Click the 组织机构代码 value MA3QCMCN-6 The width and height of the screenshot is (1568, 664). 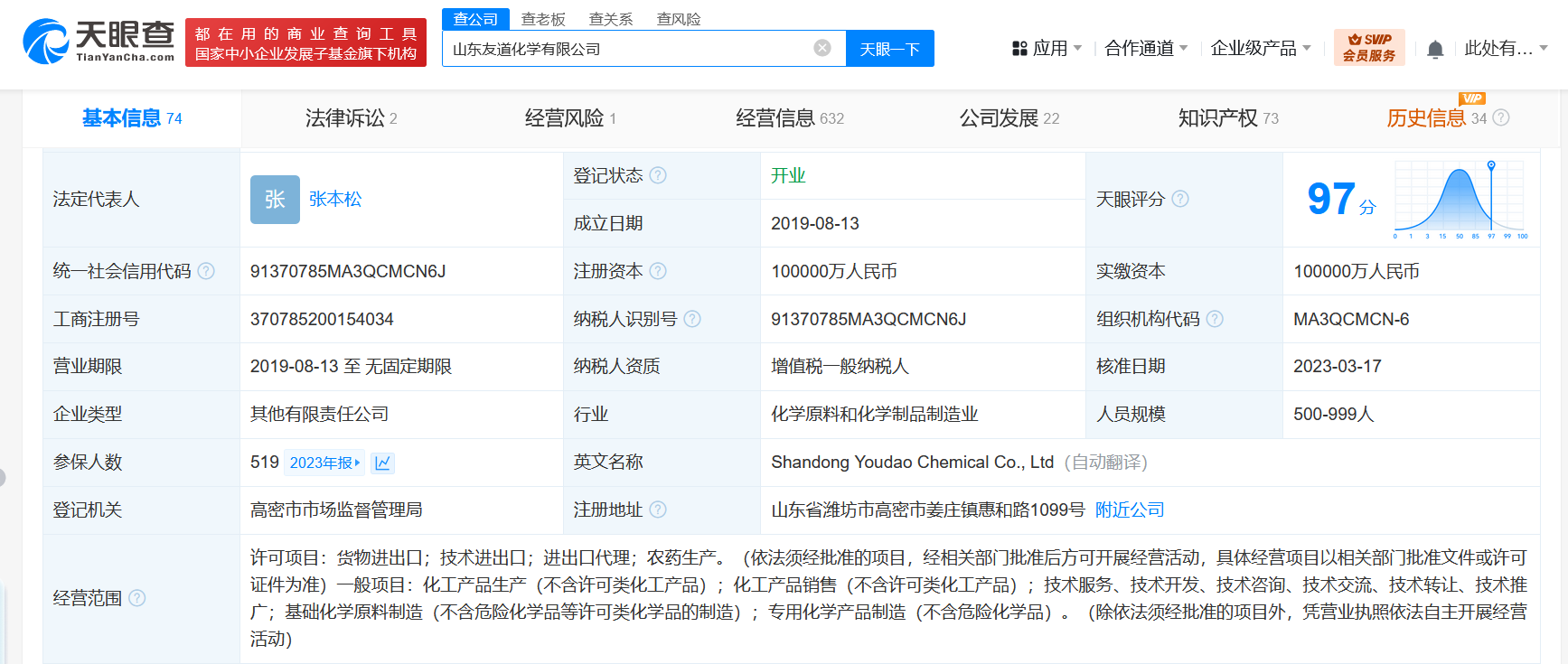(x=1351, y=319)
